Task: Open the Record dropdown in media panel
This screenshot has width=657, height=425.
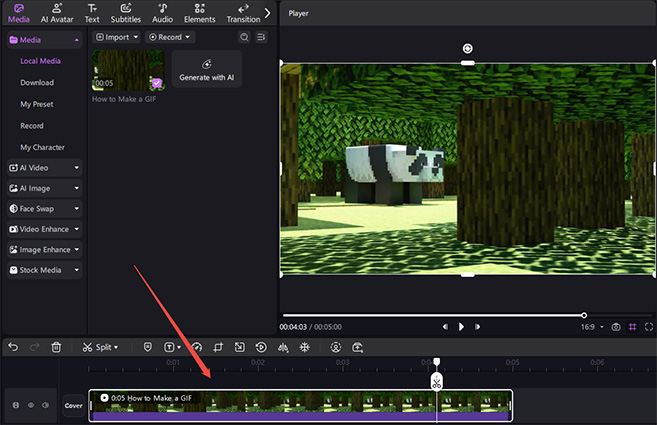Action: (170, 37)
